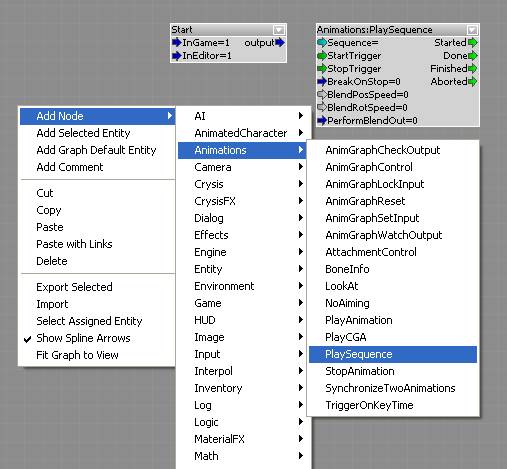
Task: Select PlaySequence from the Animations submenu
Action: 393,354
